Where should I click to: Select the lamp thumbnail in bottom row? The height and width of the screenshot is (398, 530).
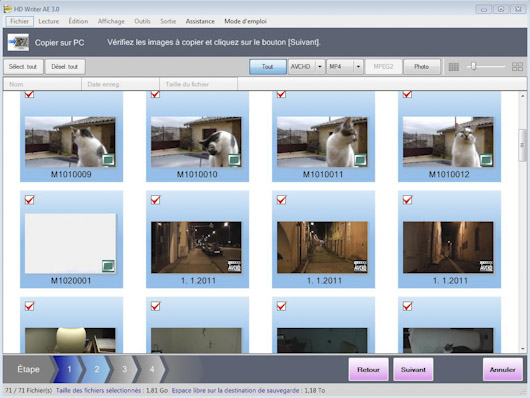pyautogui.click(x=70, y=341)
